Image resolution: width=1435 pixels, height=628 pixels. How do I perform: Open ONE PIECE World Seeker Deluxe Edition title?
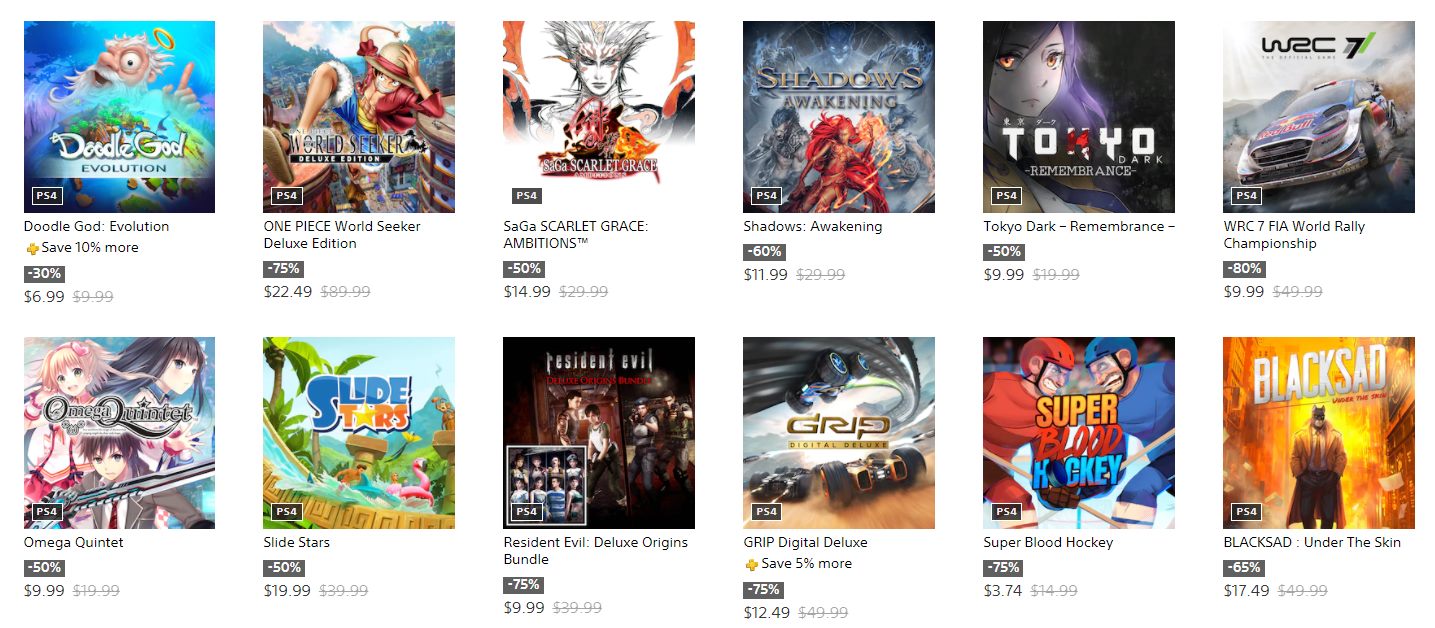coord(342,235)
